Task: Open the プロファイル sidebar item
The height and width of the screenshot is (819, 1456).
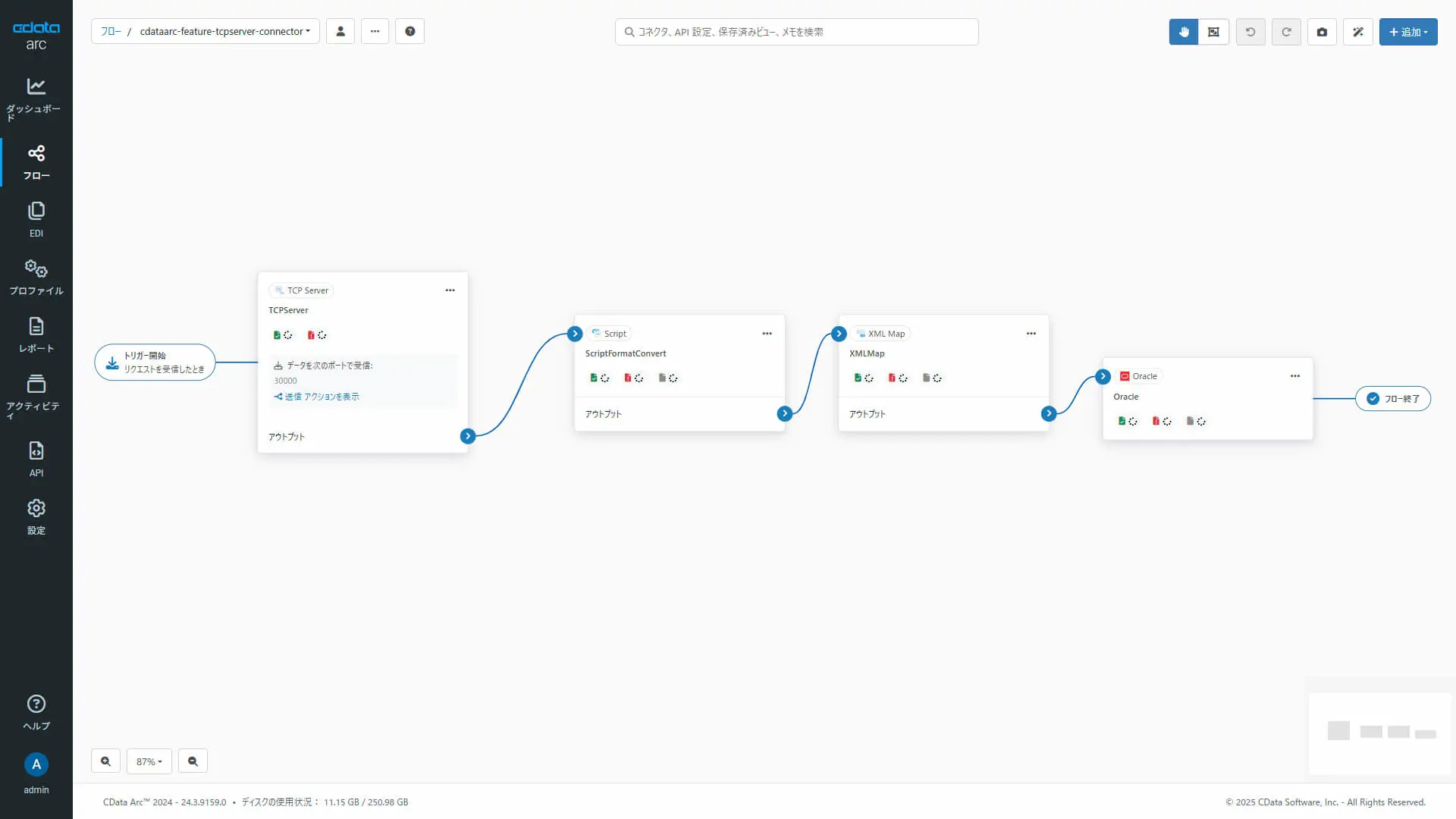Action: [x=36, y=278]
